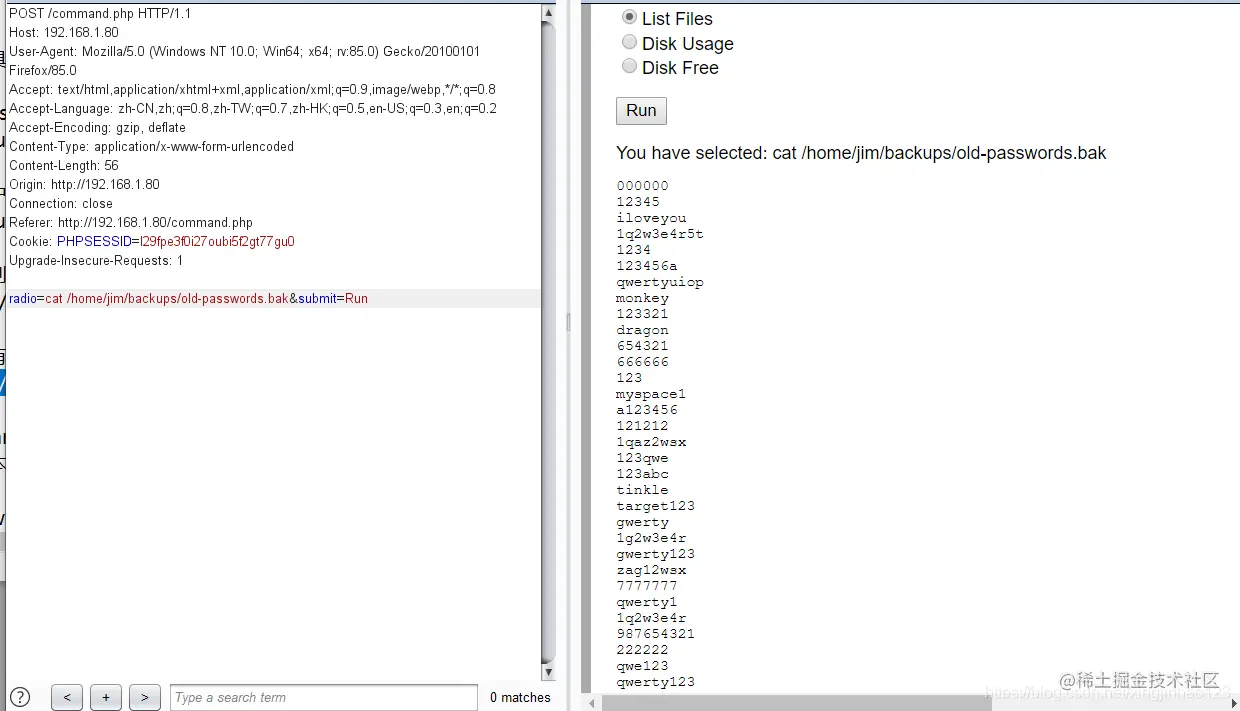1240x711 pixels.
Task: Click the password entry 654321
Action: click(x=642, y=346)
